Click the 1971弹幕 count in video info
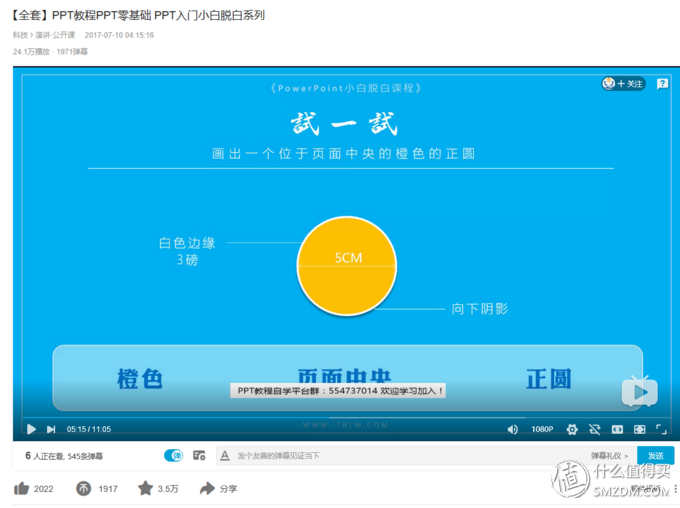 tap(72, 52)
